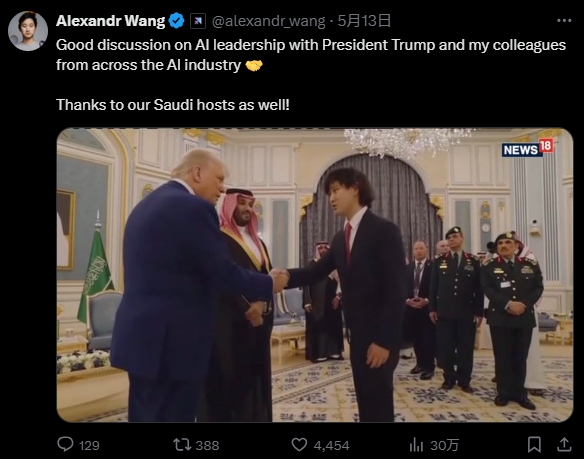This screenshot has height=459, width=584.
Task: Bookmark the post with the bookmark icon
Action: click(534, 444)
